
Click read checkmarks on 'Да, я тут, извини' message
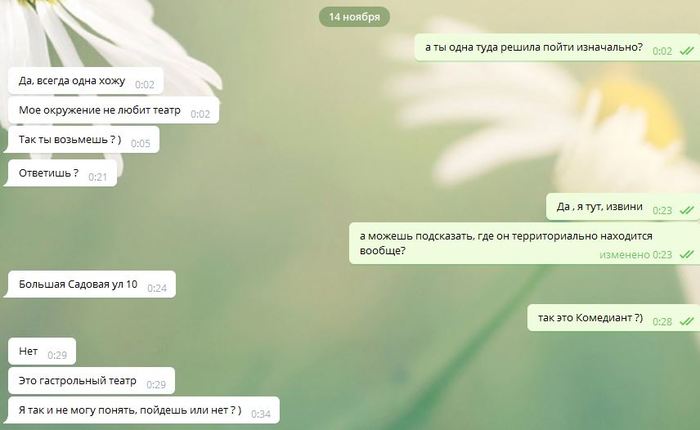(687, 210)
